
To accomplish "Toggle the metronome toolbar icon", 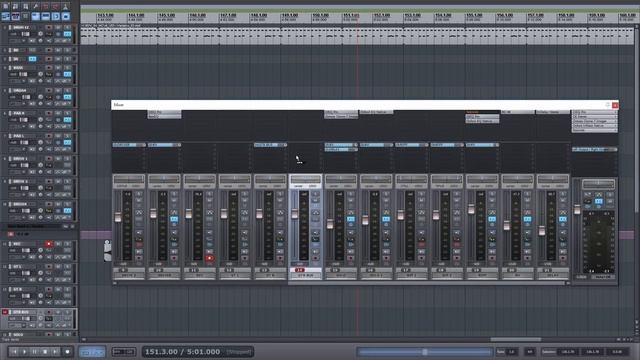I will 65,7.
